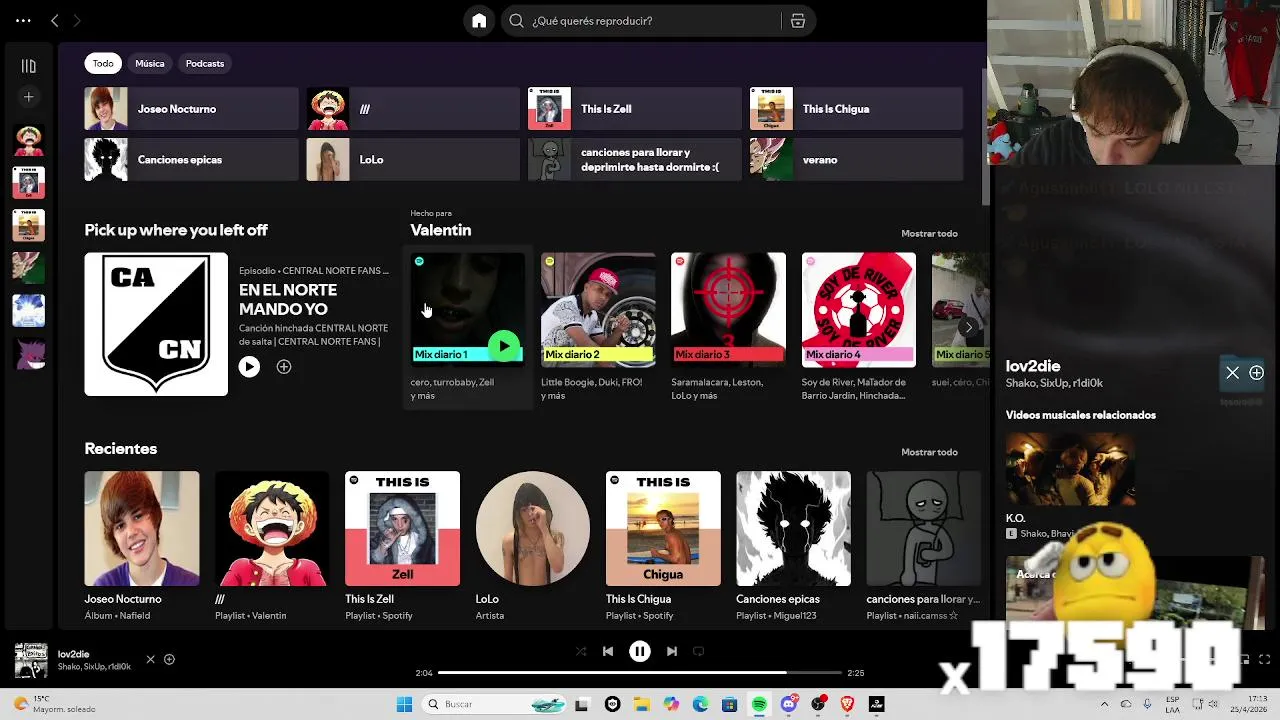Screen dimensions: 1280x720
Task: Open the Valentin profile heading link
Action: 440,230
